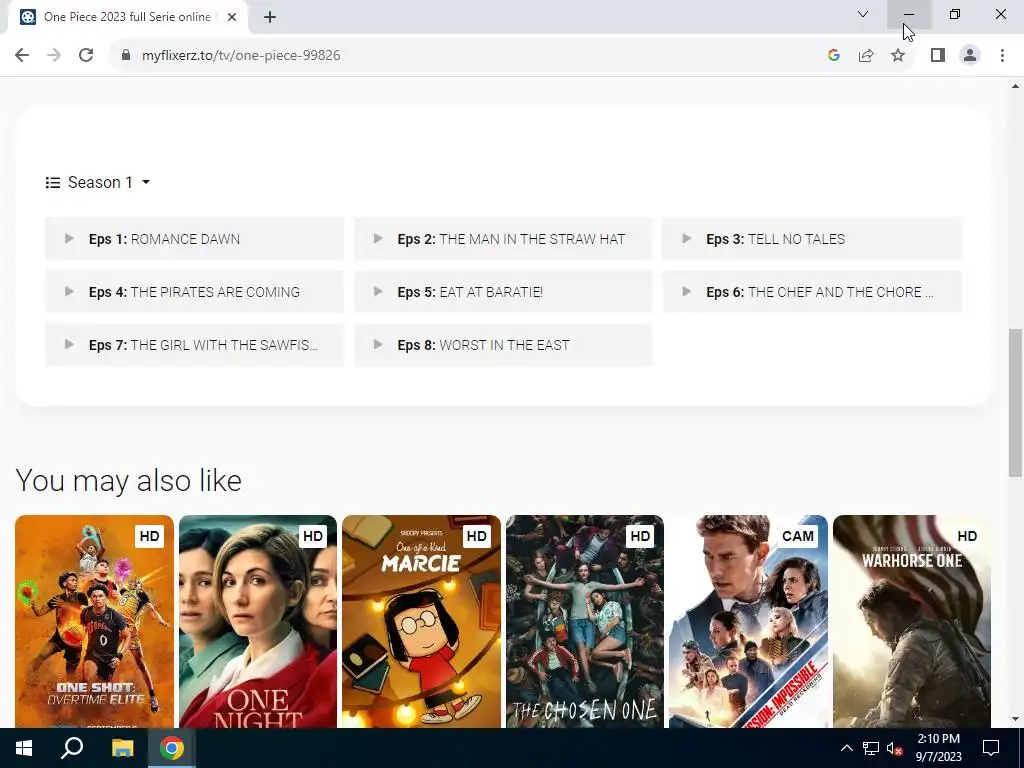Select the One Piece 2023 tab

tap(127, 17)
